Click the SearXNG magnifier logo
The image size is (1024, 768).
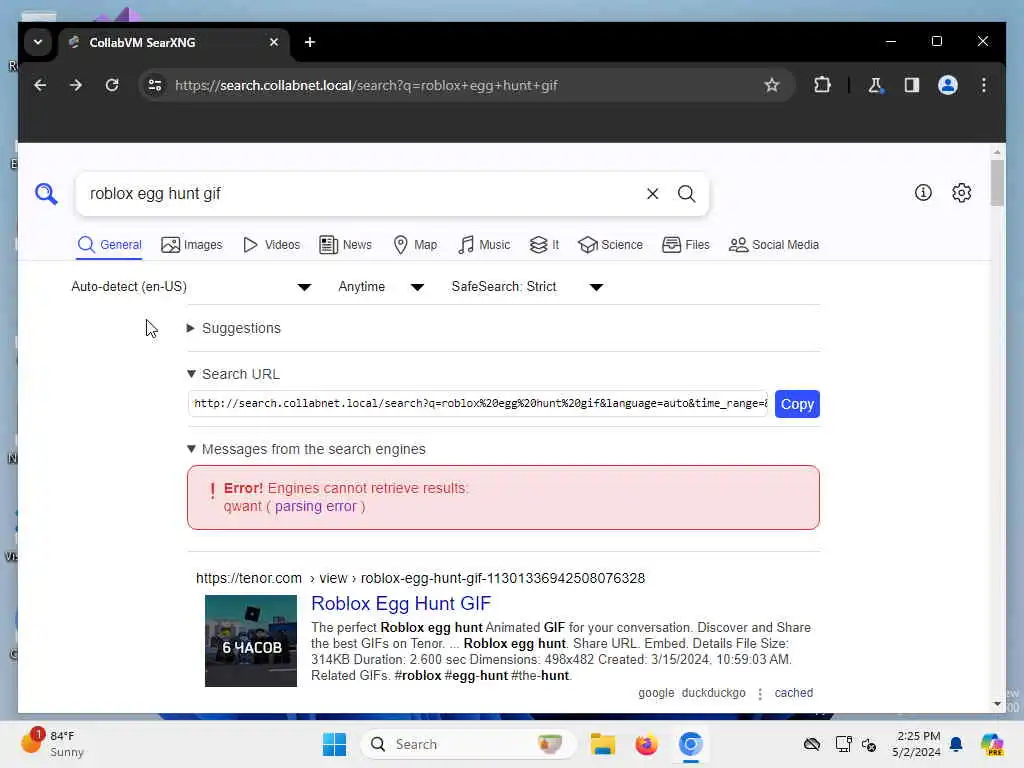(46, 194)
